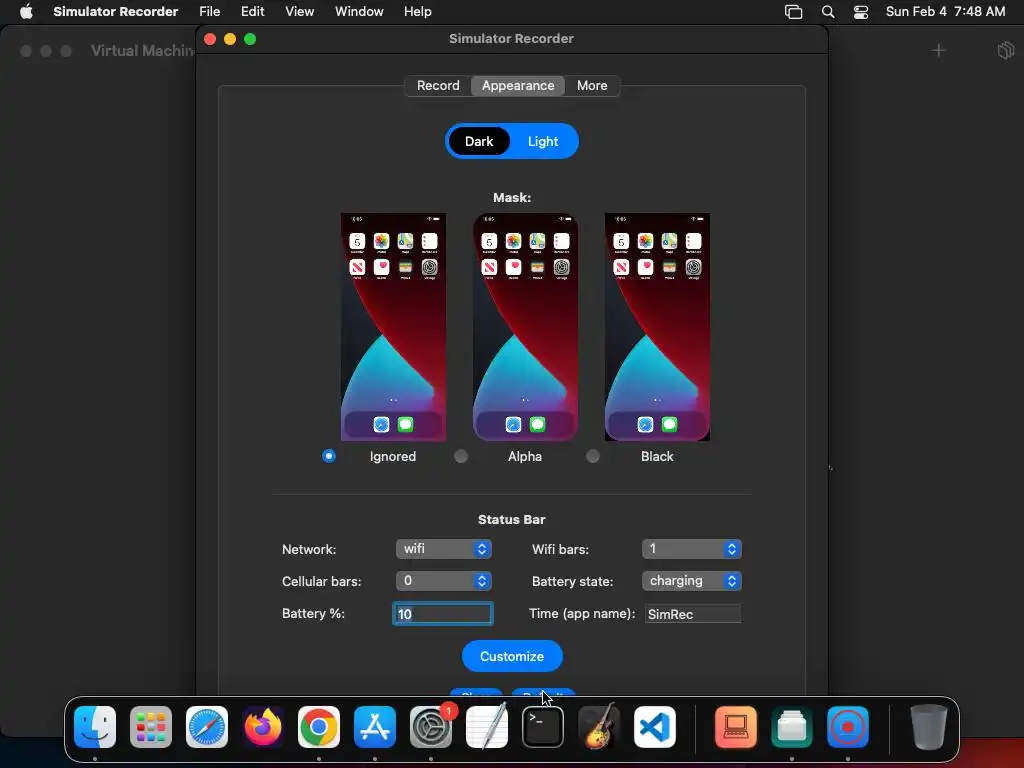Open the Network dropdown showing wifi

(443, 549)
